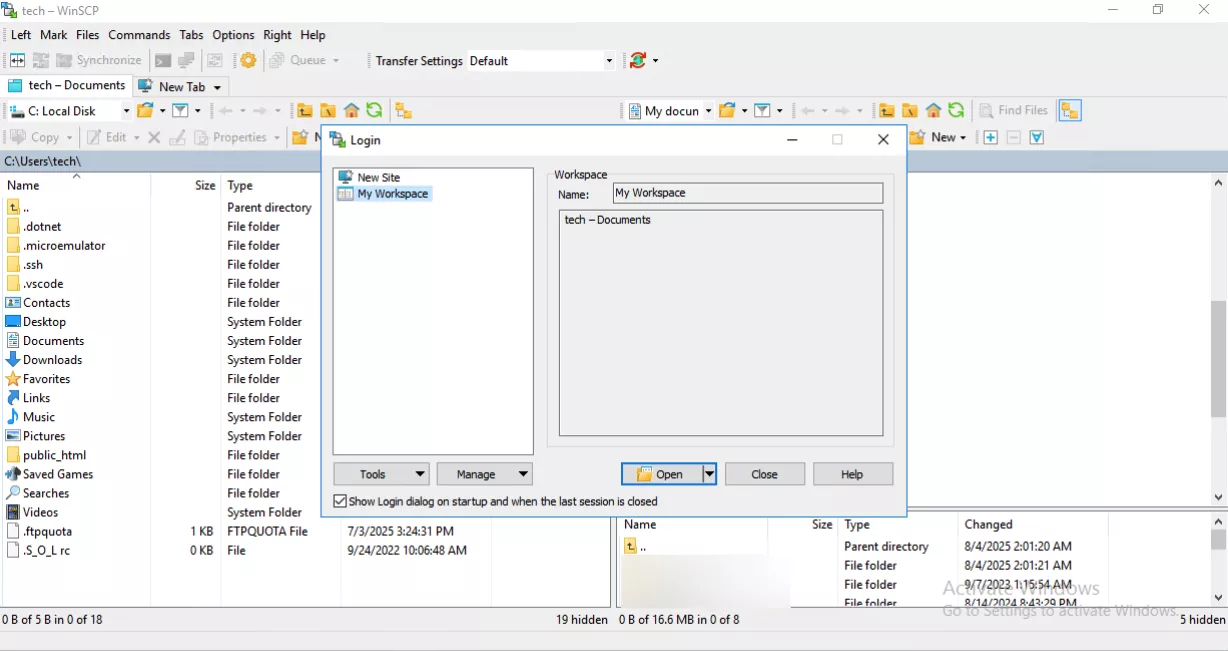Image resolution: width=1228 pixels, height=651 pixels.
Task: Click the remote panel's home directory icon
Action: (933, 110)
